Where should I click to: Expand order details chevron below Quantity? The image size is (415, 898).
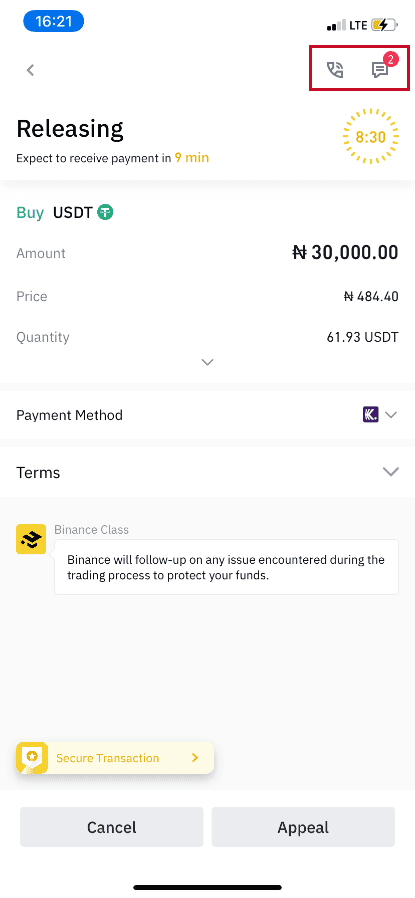(x=208, y=362)
